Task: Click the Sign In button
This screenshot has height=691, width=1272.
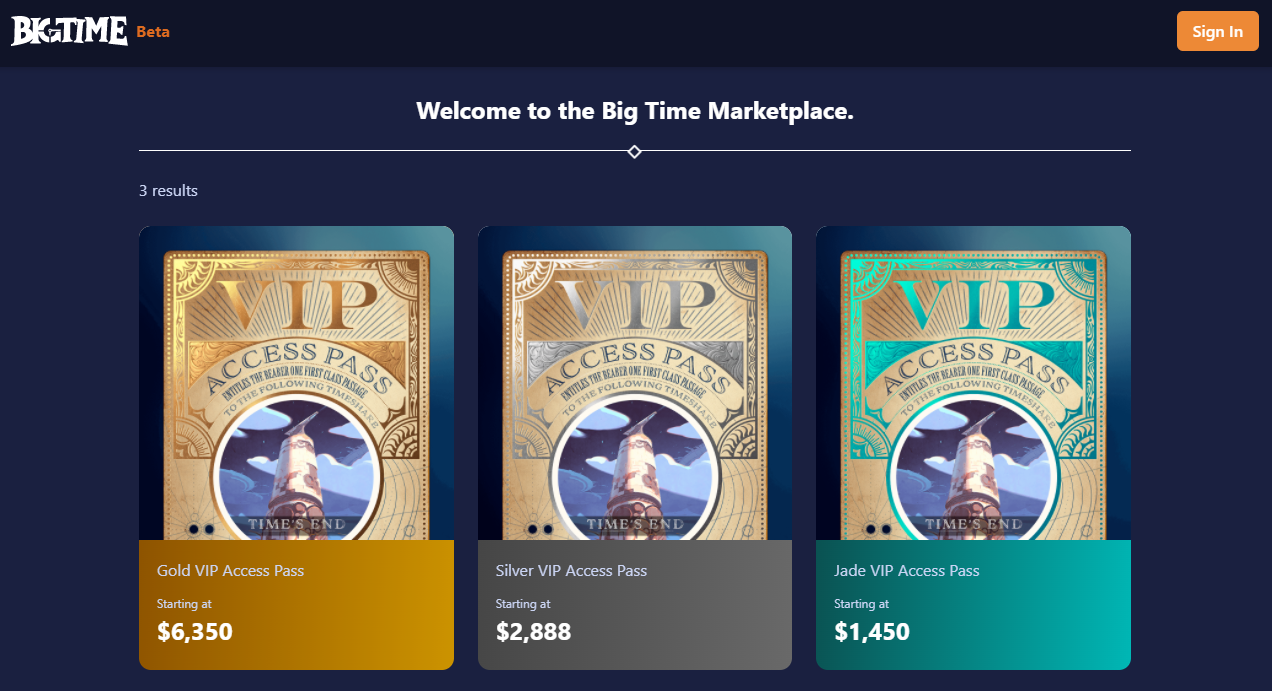Action: pyautogui.click(x=1217, y=31)
